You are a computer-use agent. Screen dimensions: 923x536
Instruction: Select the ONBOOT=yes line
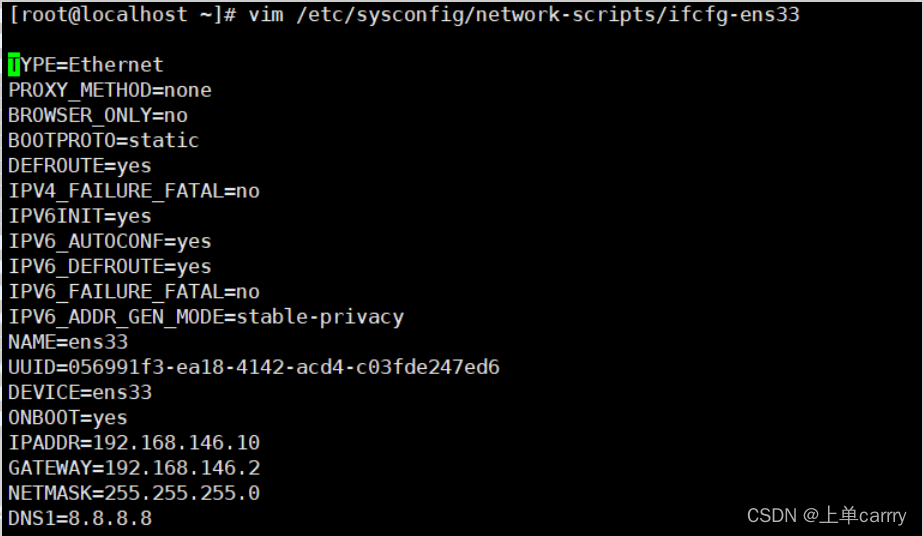[x=68, y=418]
